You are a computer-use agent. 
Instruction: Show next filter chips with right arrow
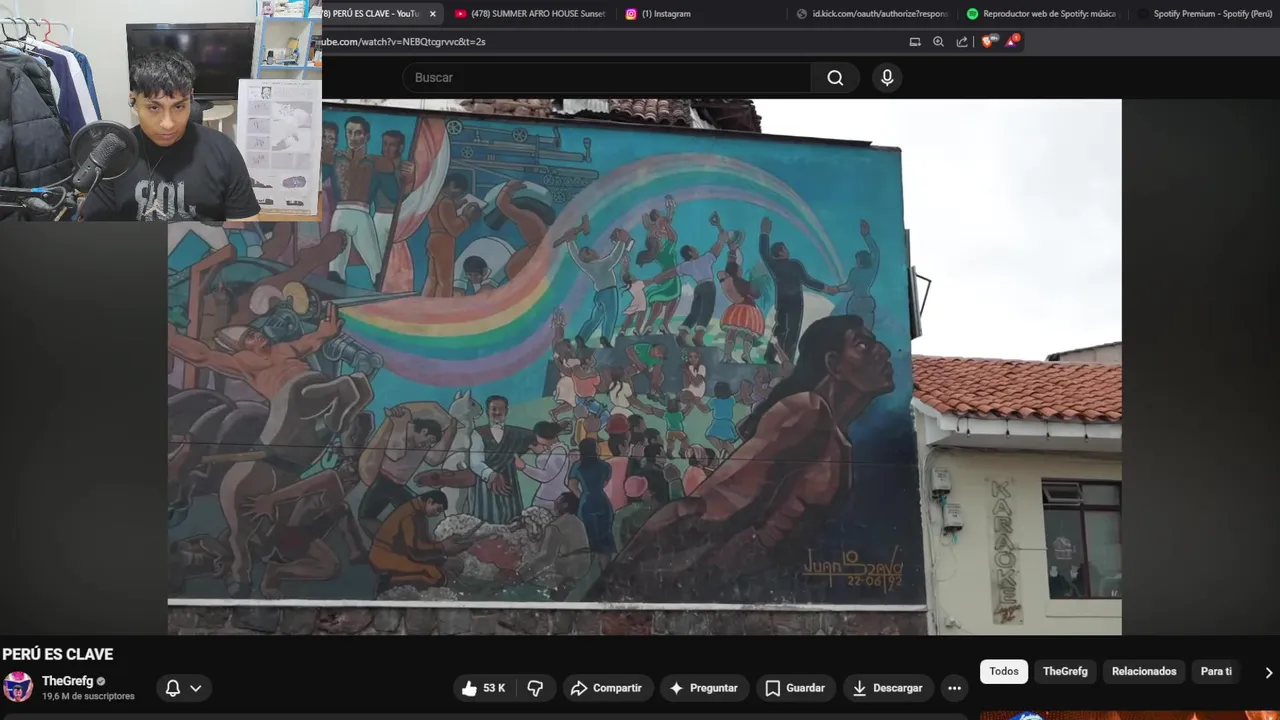[1268, 672]
